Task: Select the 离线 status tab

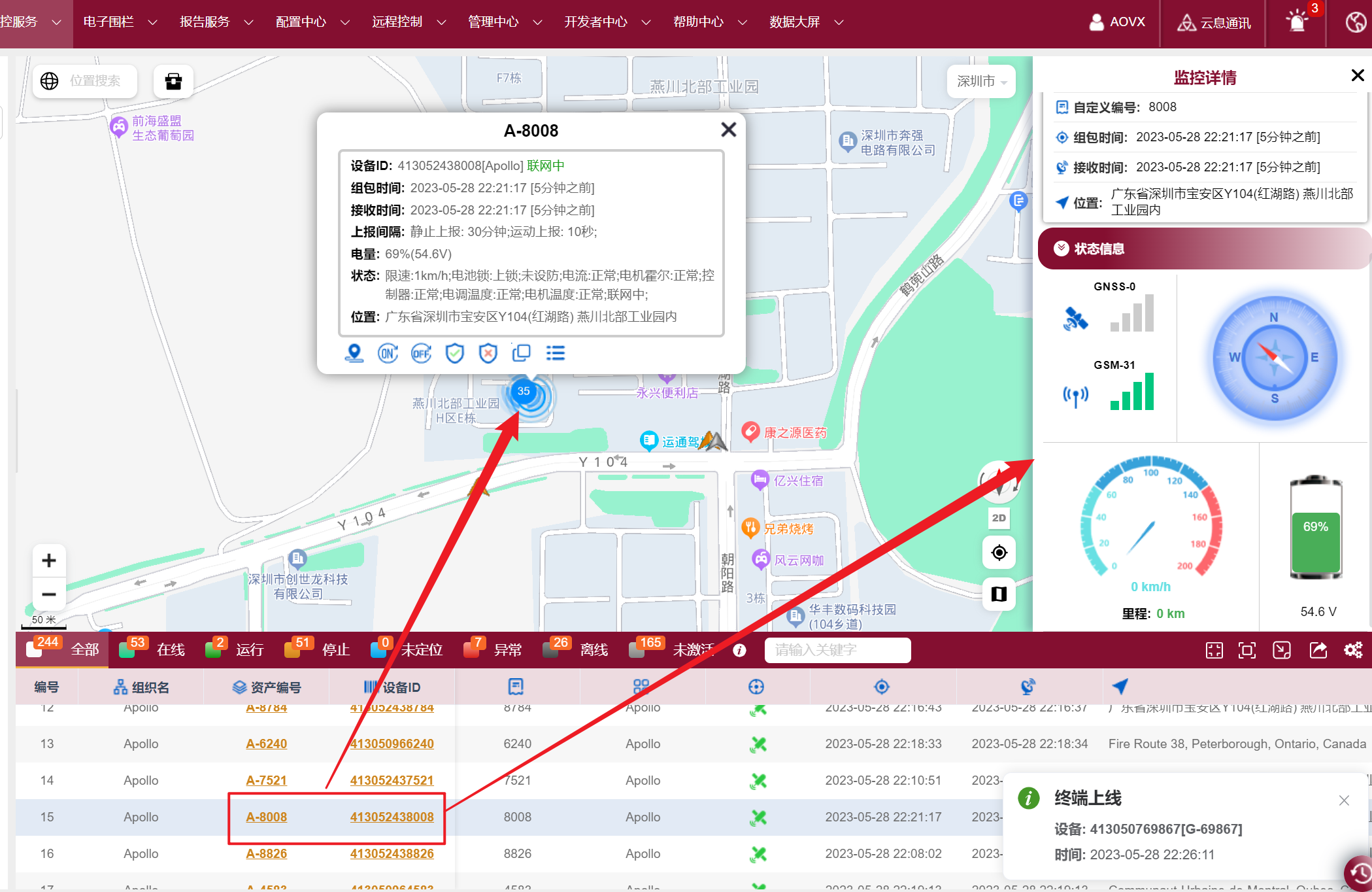Action: pyautogui.click(x=594, y=649)
